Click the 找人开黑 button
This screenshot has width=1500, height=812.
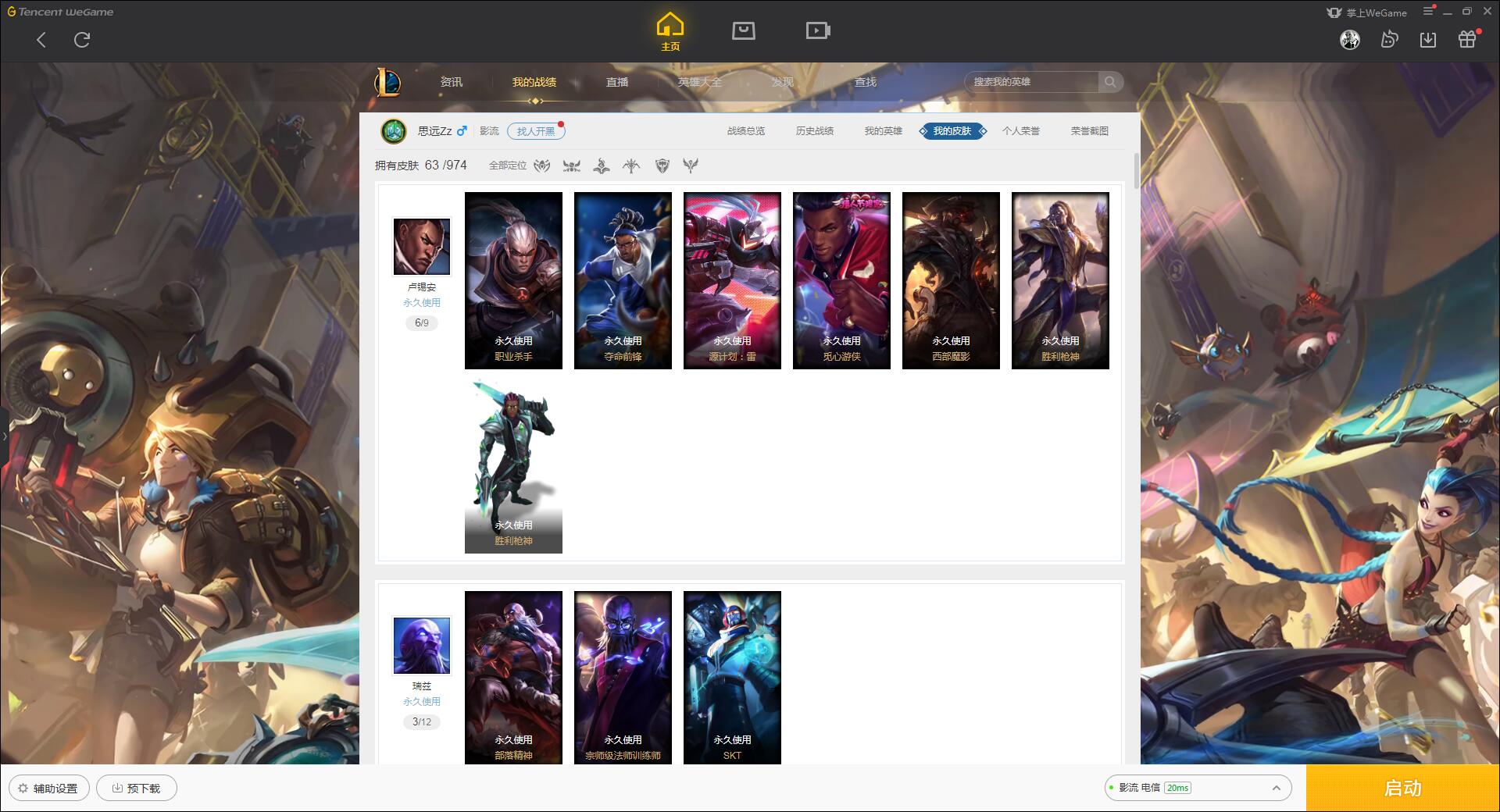click(x=536, y=131)
